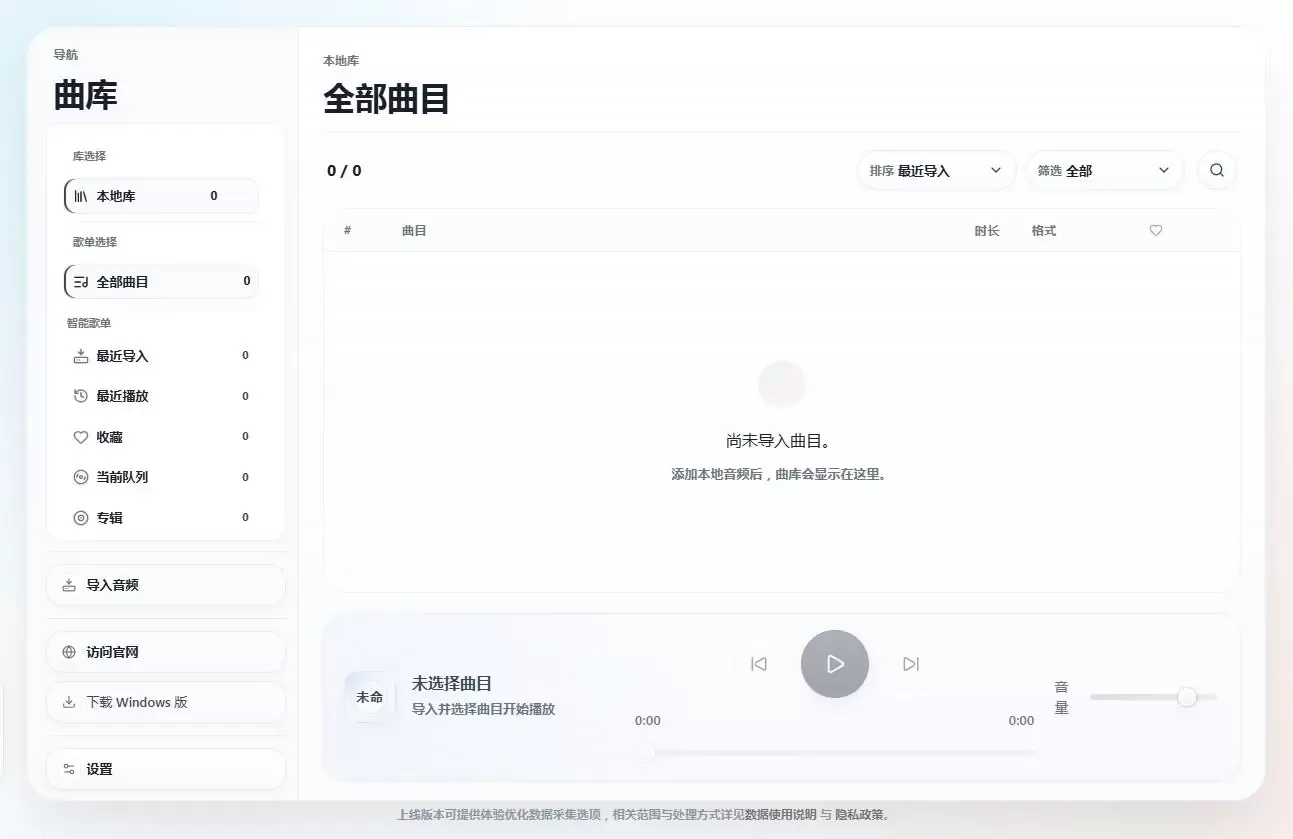Skip to previous track
This screenshot has width=1293, height=839.
pyautogui.click(x=759, y=664)
